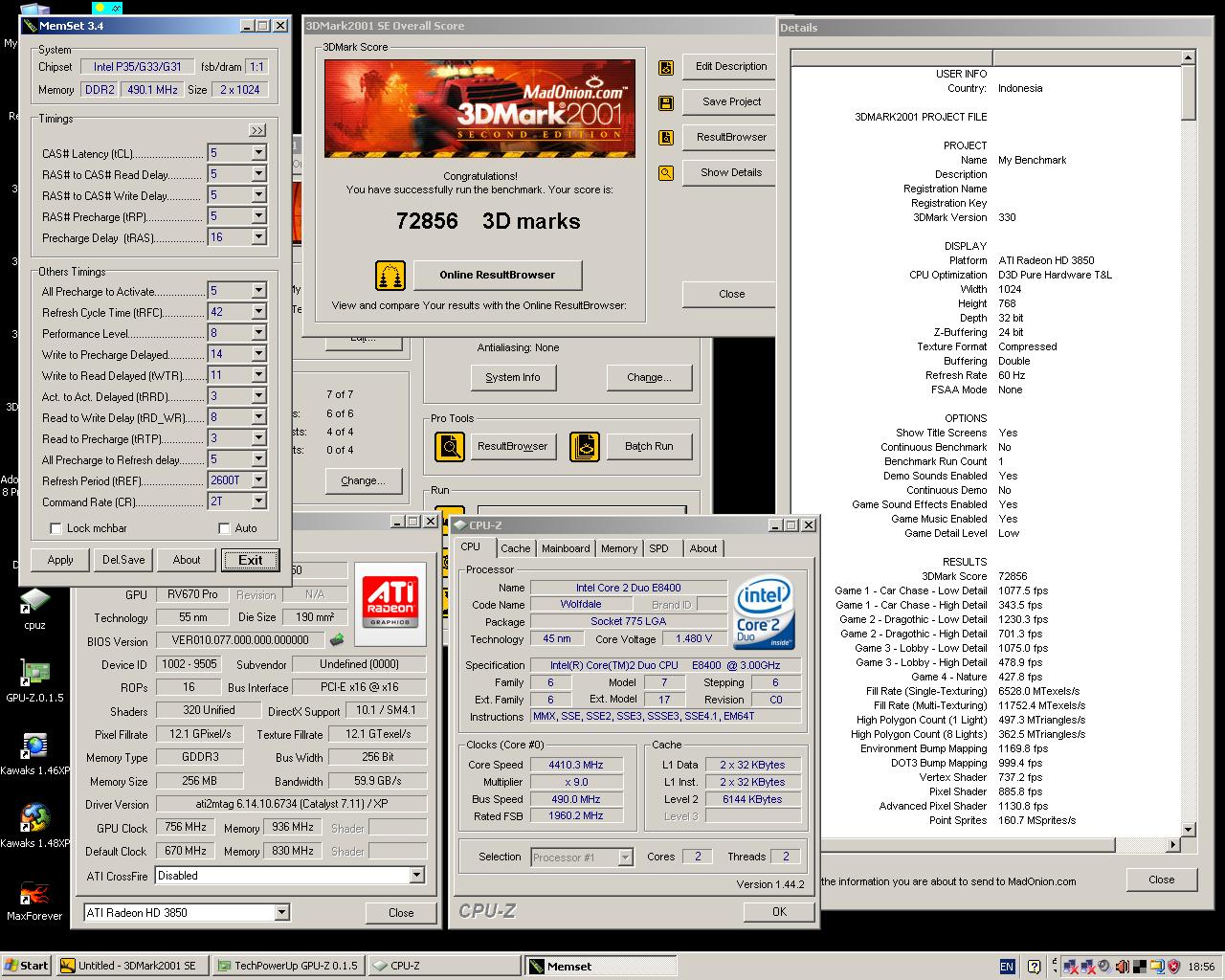Click the Batch Run icon in Pro Tools

(584, 446)
